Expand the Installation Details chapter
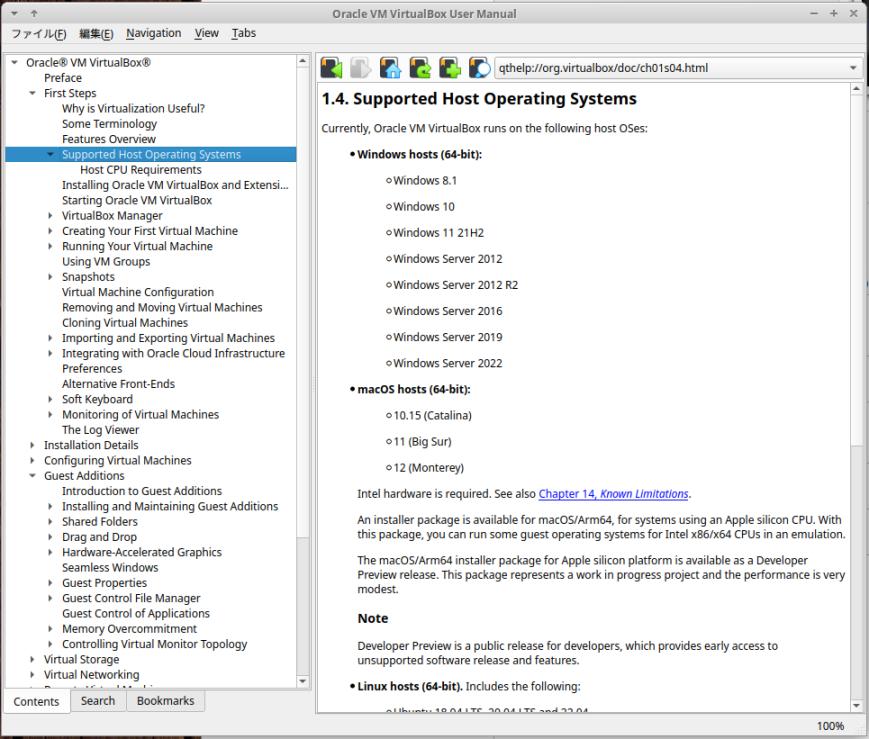The width and height of the screenshot is (869, 739). [x=33, y=445]
